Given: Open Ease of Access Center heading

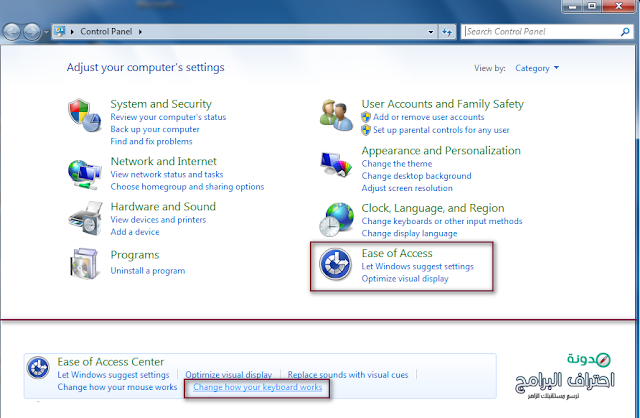Looking at the screenshot, I should 110,362.
